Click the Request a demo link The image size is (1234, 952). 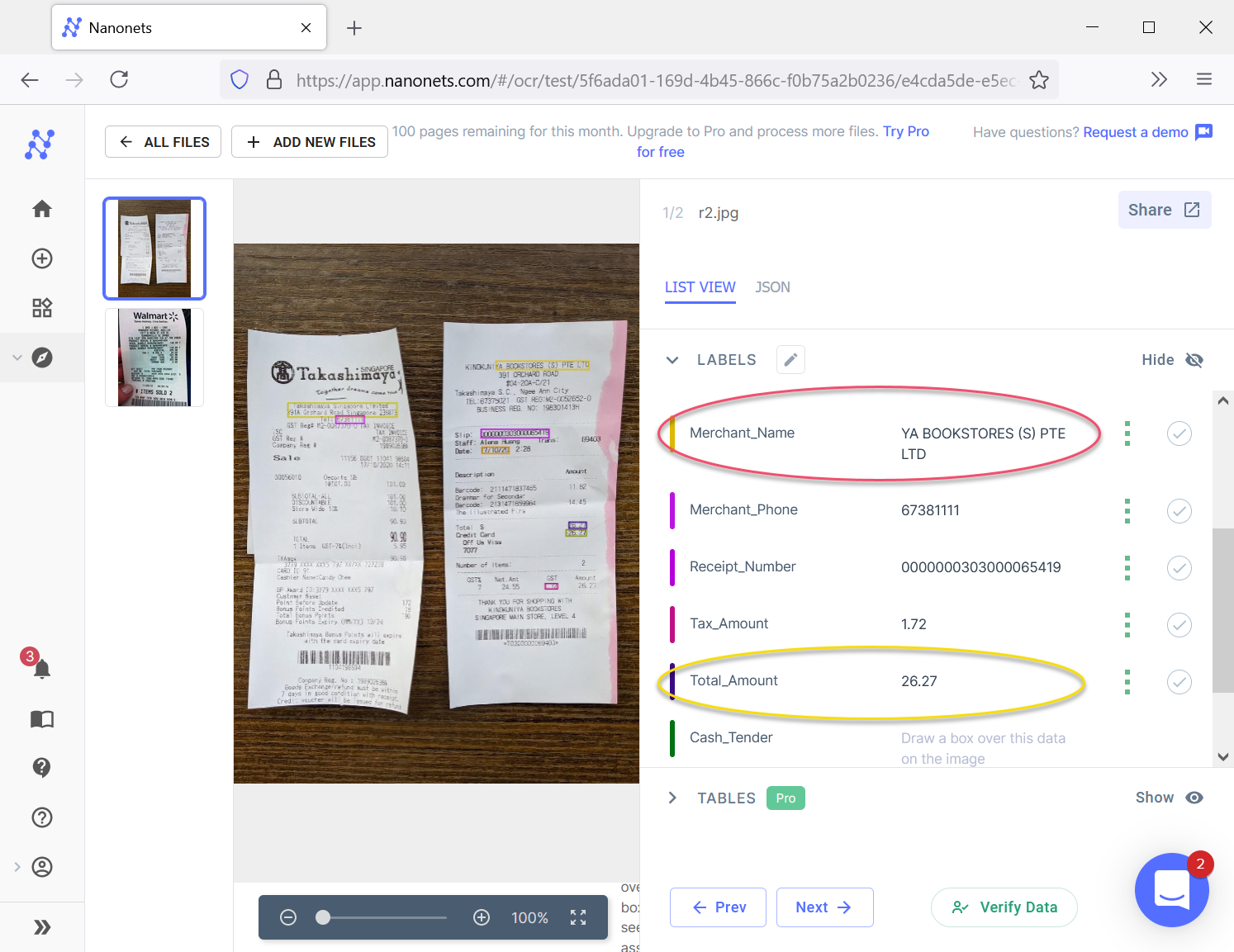click(1135, 132)
